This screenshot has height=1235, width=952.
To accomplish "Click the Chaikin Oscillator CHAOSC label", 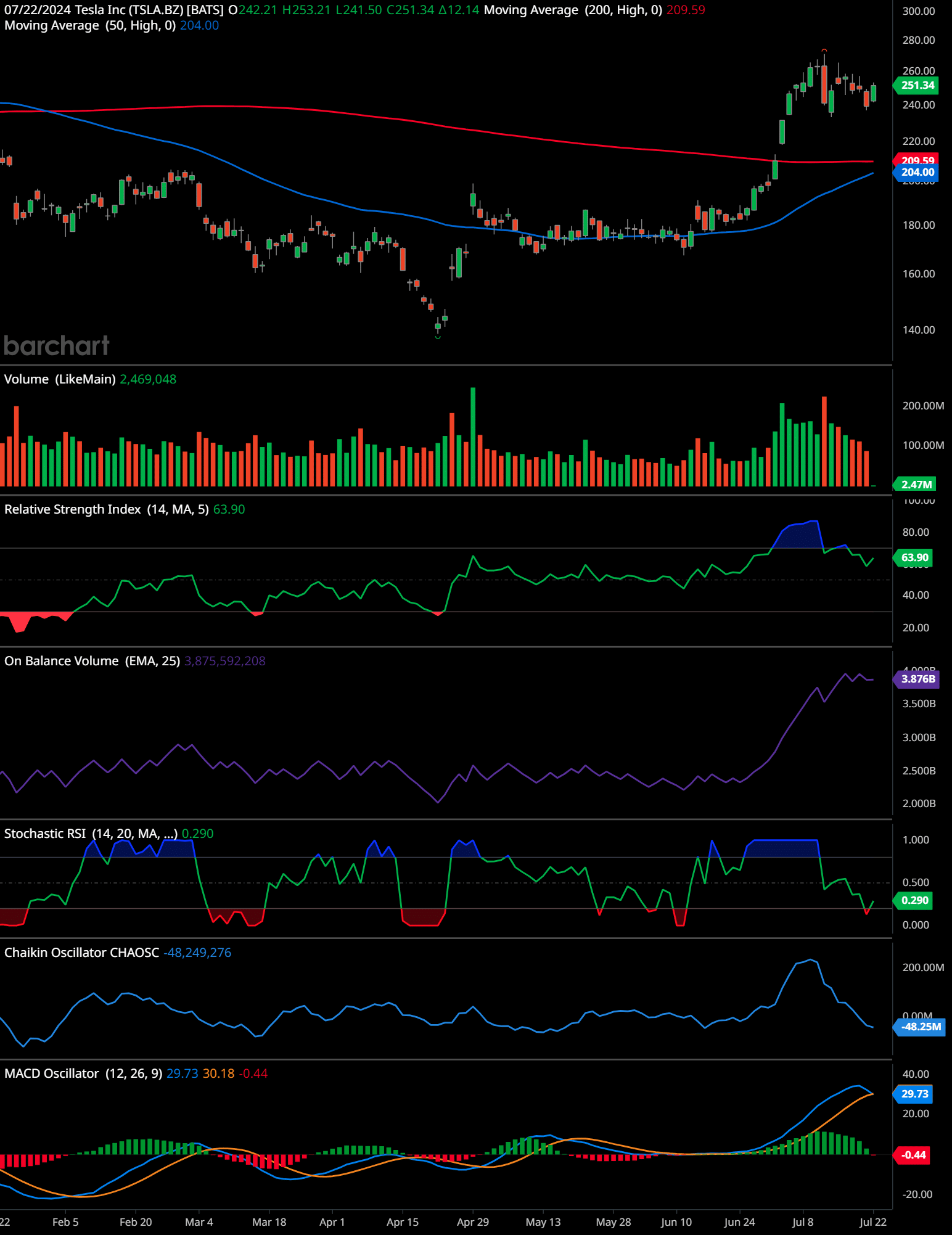I will 81,953.
